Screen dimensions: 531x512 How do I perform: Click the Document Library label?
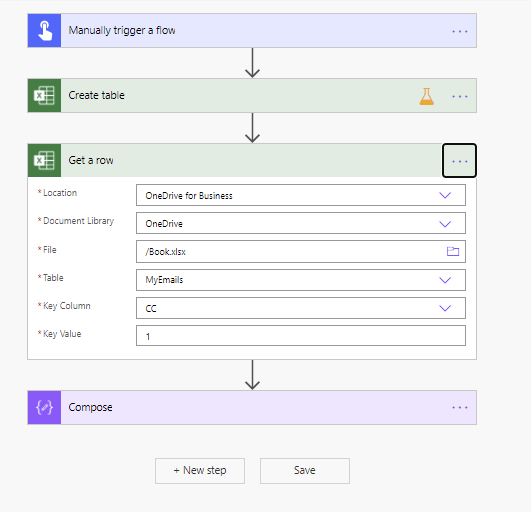[x=78, y=221]
